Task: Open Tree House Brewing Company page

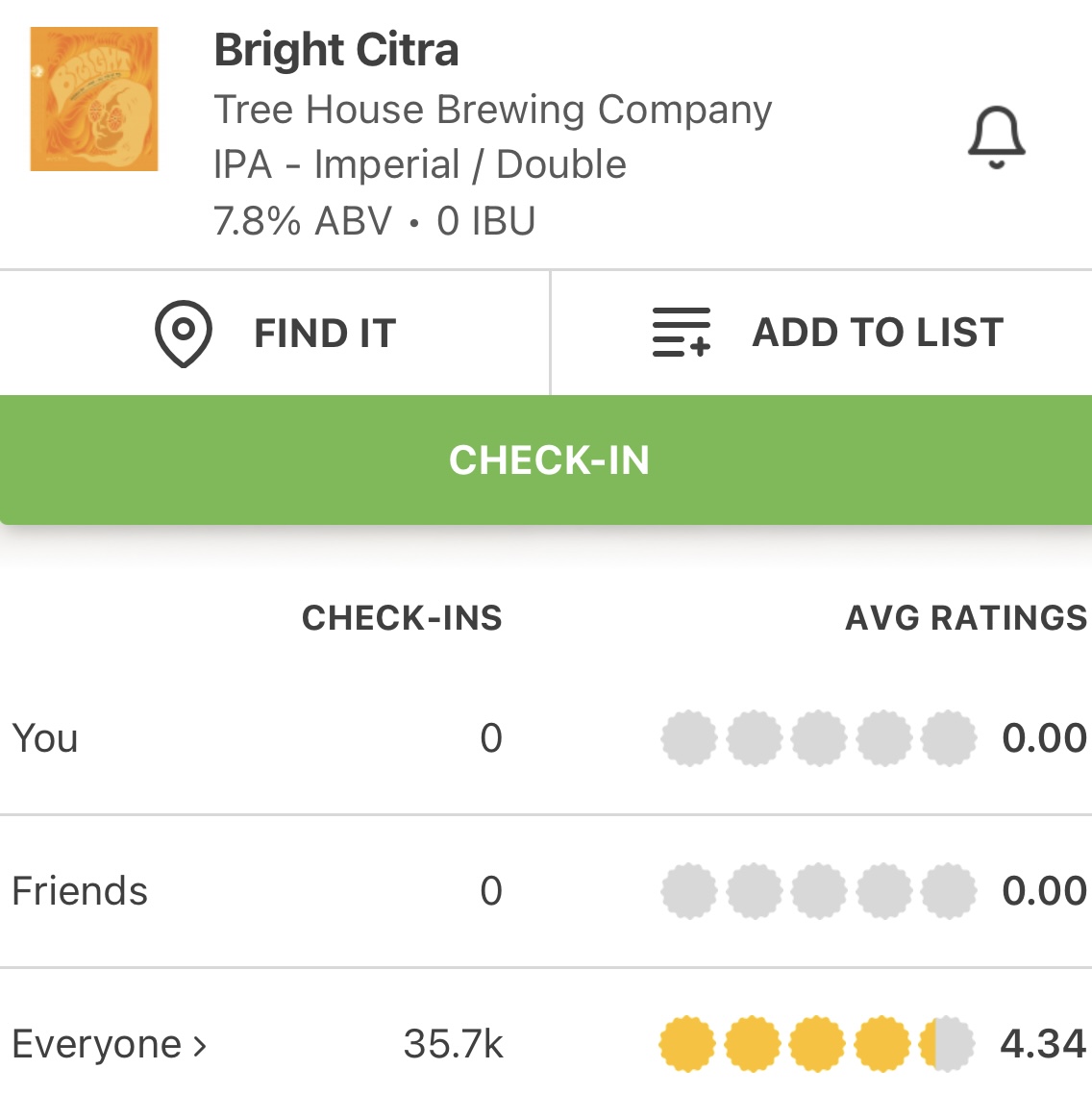Action: click(x=492, y=110)
